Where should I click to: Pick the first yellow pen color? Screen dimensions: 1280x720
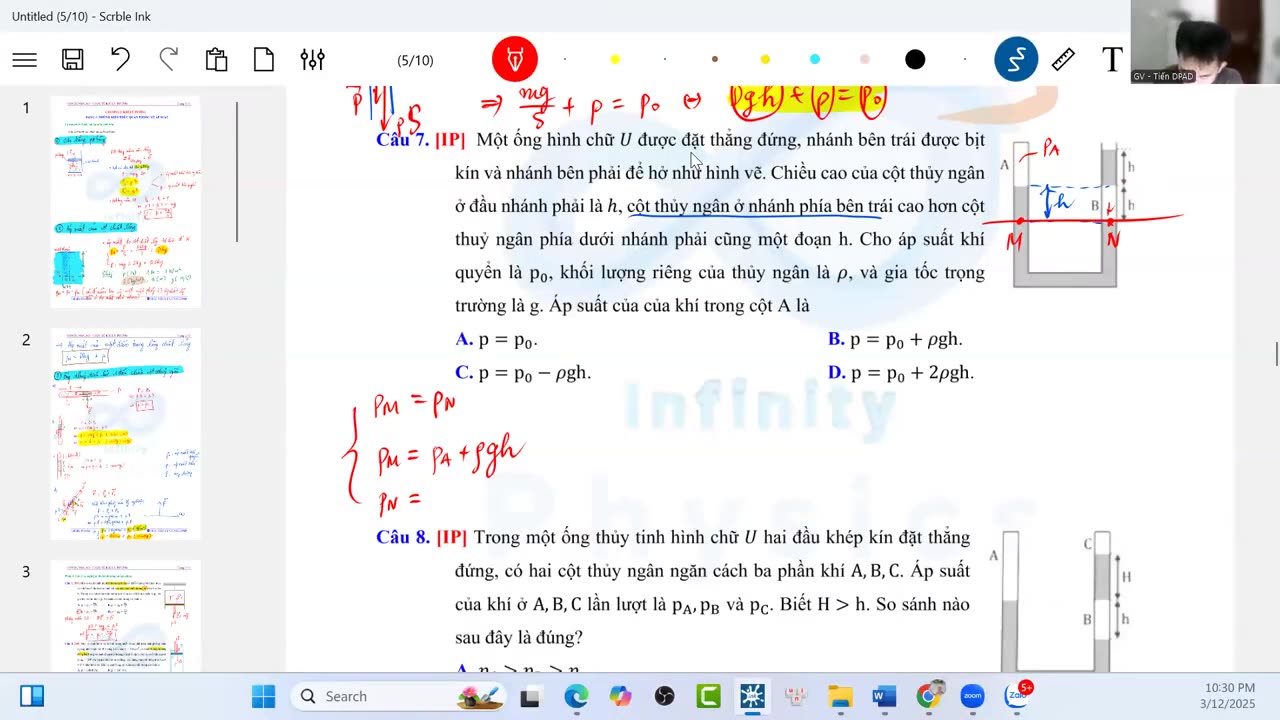point(615,60)
